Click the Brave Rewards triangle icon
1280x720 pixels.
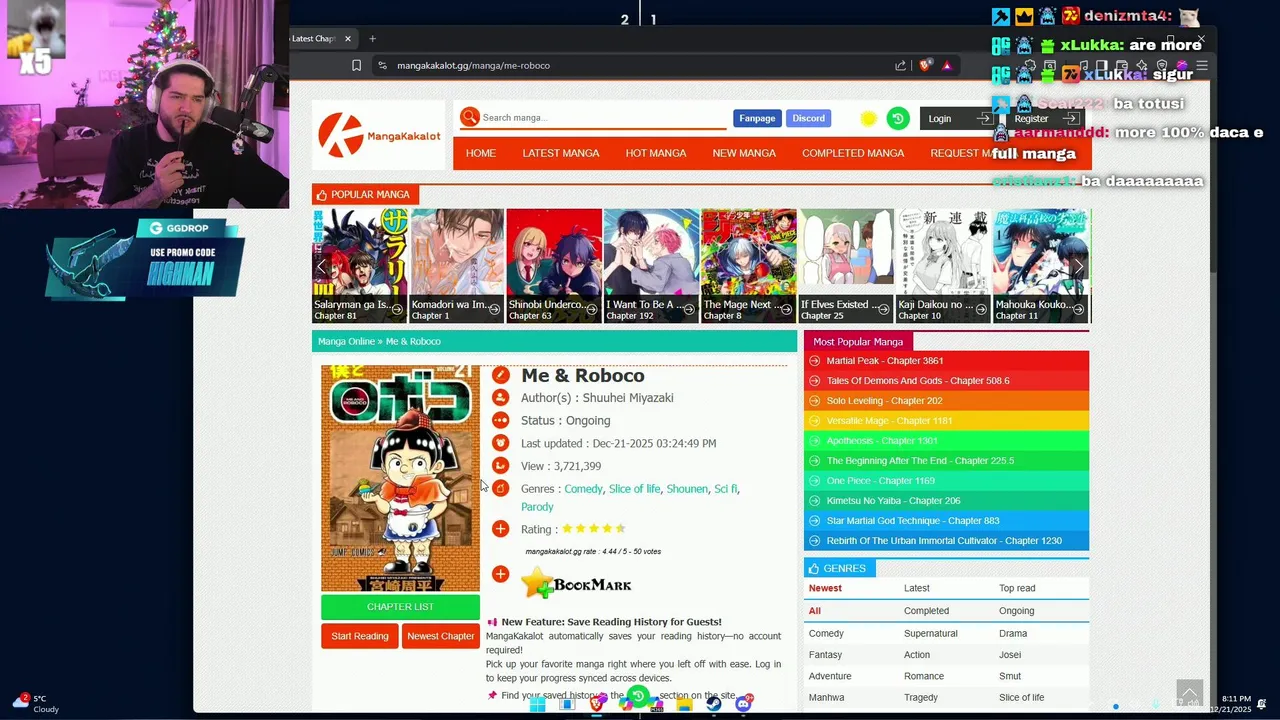coord(946,65)
